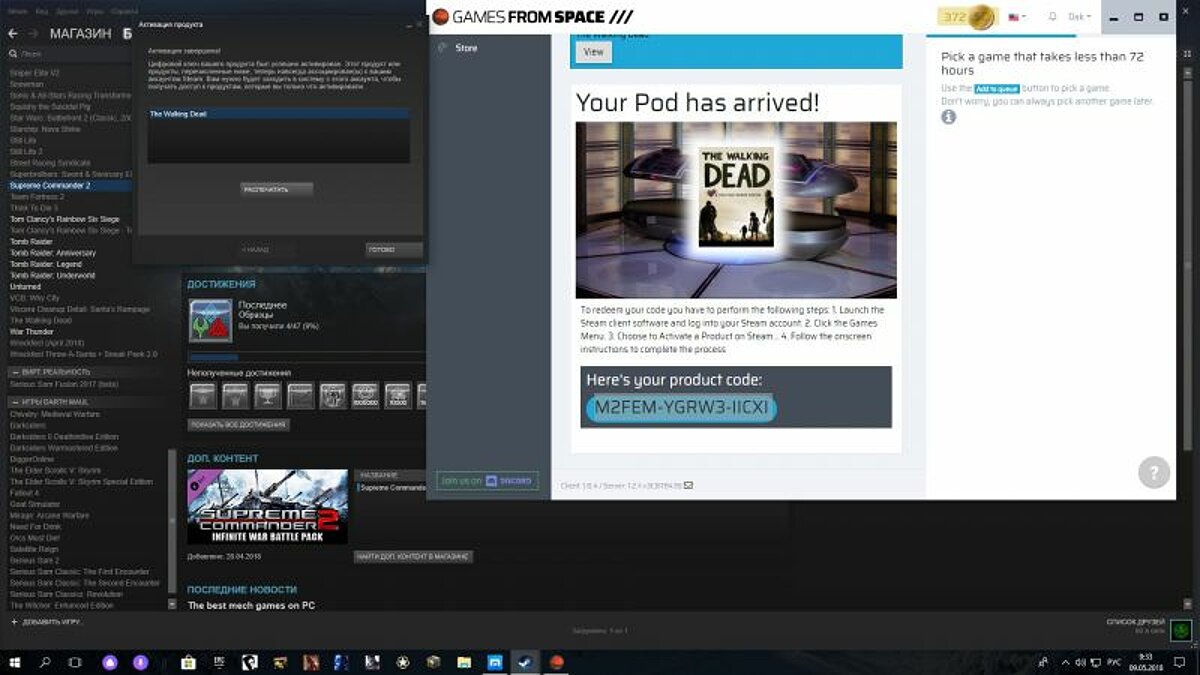This screenshot has height=675, width=1200.
Task: Expand the language flag dropdown
Action: pos(1018,17)
